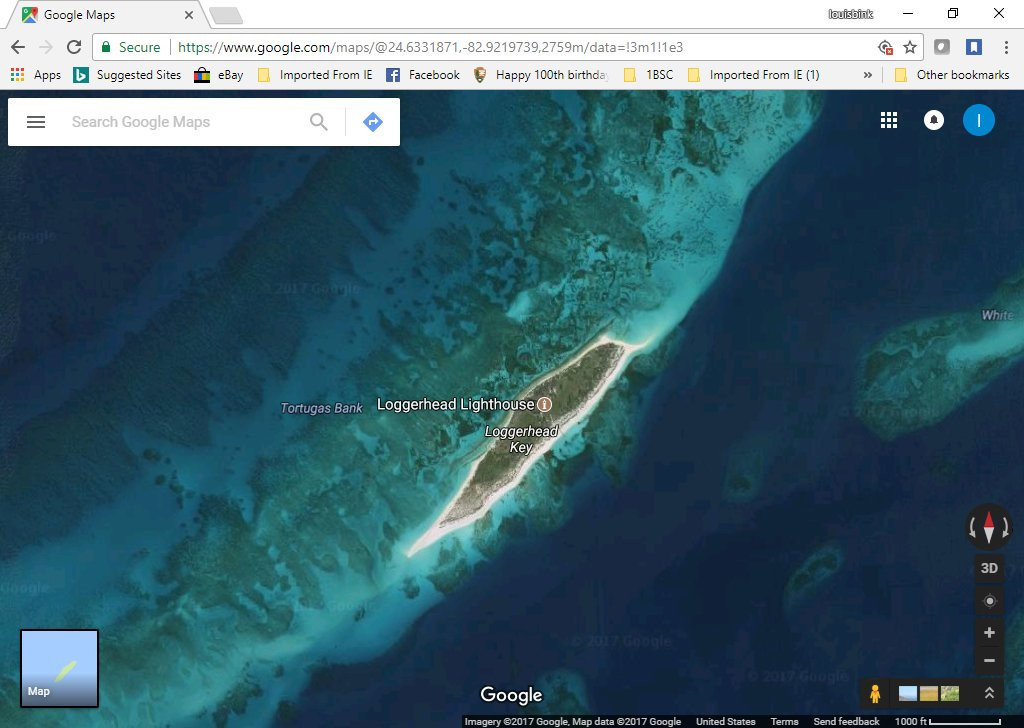
Task: Click the search magnifier icon
Action: tap(318, 122)
